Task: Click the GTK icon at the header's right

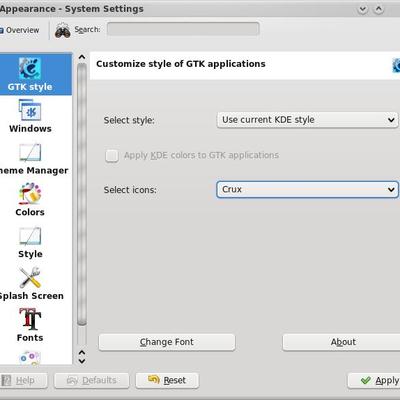Action: (396, 65)
